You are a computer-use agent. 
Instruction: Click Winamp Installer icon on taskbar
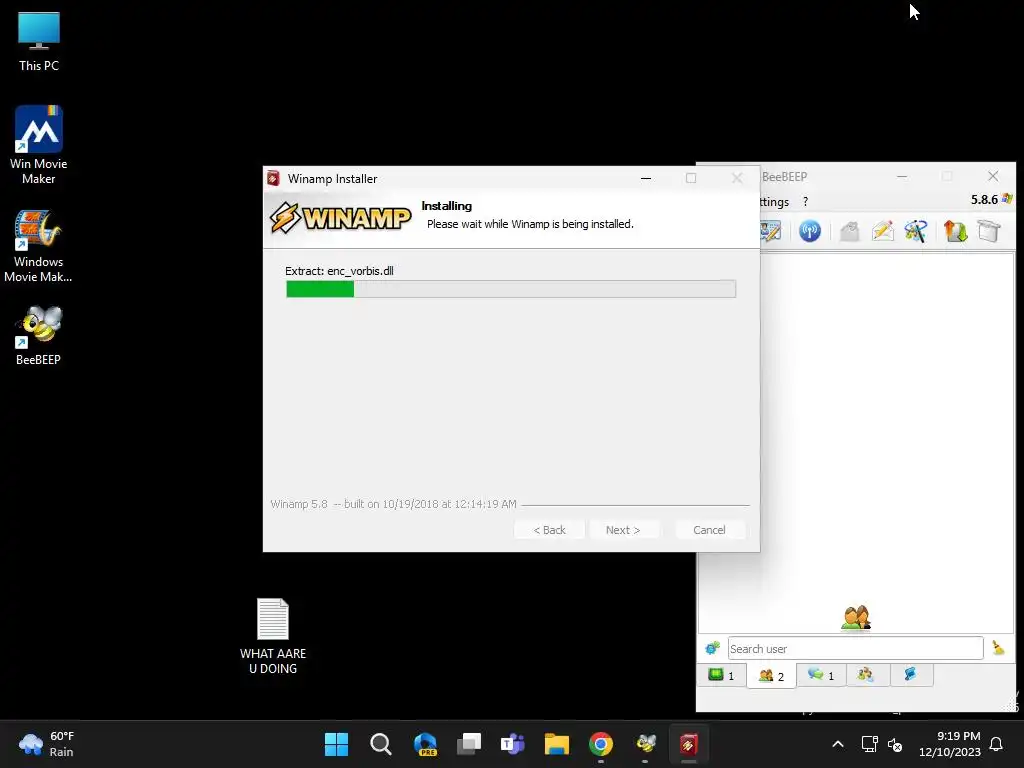689,744
